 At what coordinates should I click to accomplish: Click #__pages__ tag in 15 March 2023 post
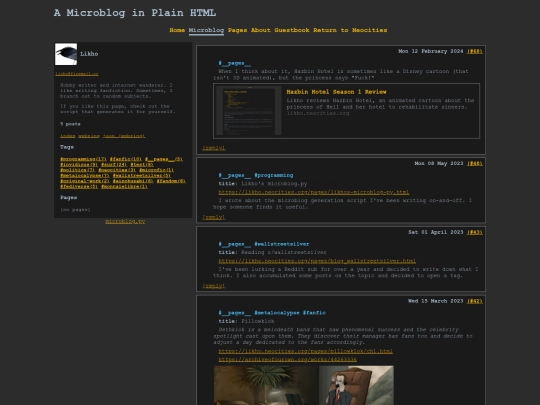coord(235,313)
